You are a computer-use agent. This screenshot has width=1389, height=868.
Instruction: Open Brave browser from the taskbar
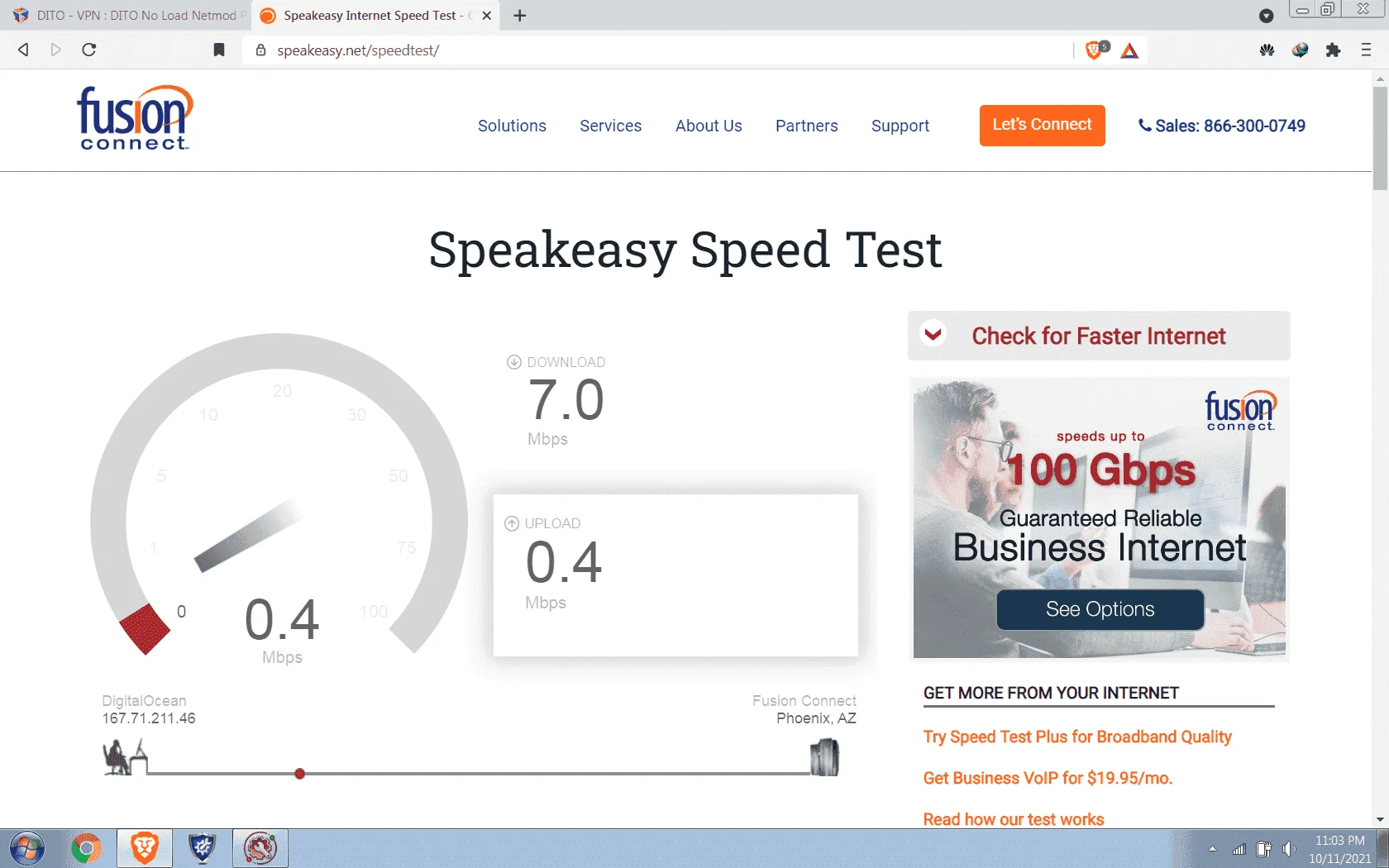145,848
